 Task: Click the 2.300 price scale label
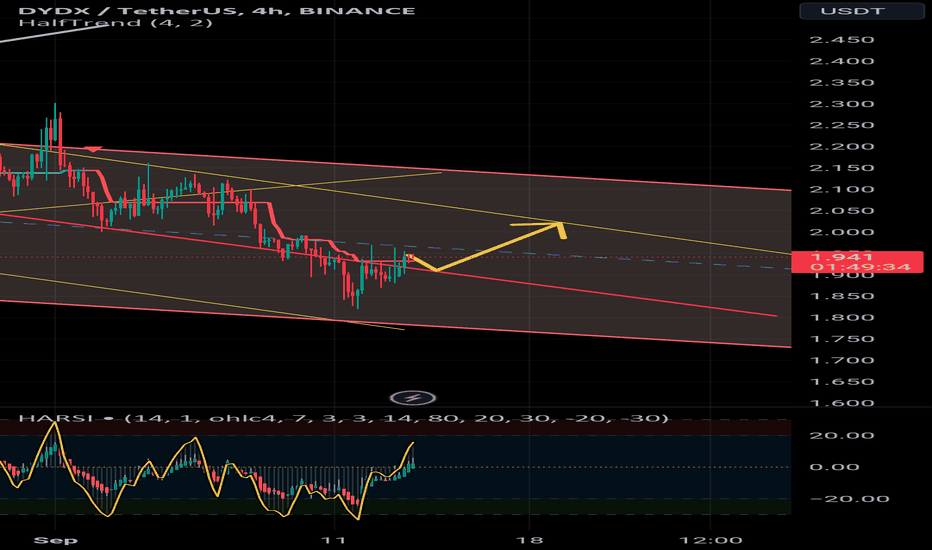click(x=842, y=104)
